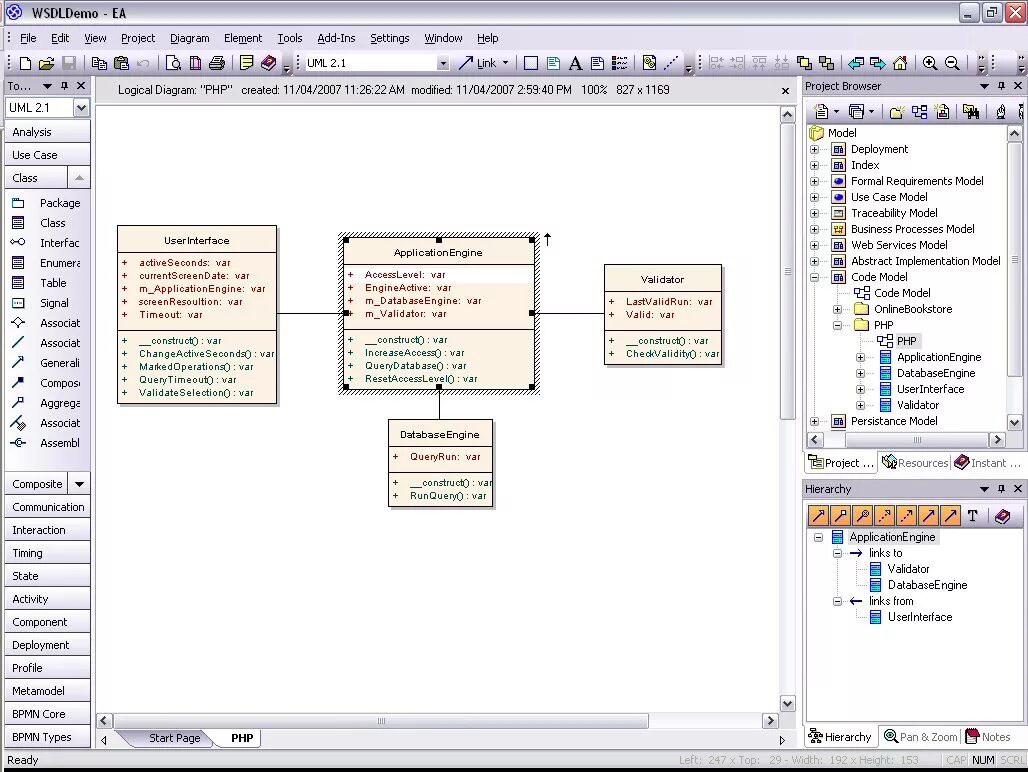Expand the ApplicationEngine class in Project Browser
This screenshot has height=772, width=1028.
point(860,357)
